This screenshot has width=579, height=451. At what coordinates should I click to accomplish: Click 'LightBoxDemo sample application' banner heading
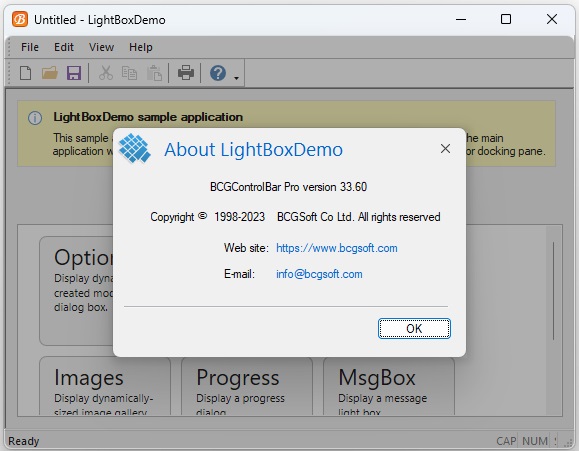[x=148, y=117]
